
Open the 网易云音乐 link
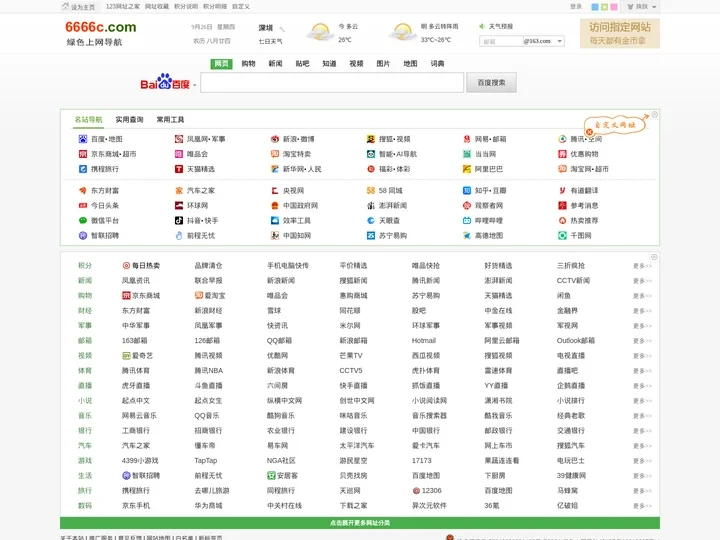pyautogui.click(x=139, y=416)
